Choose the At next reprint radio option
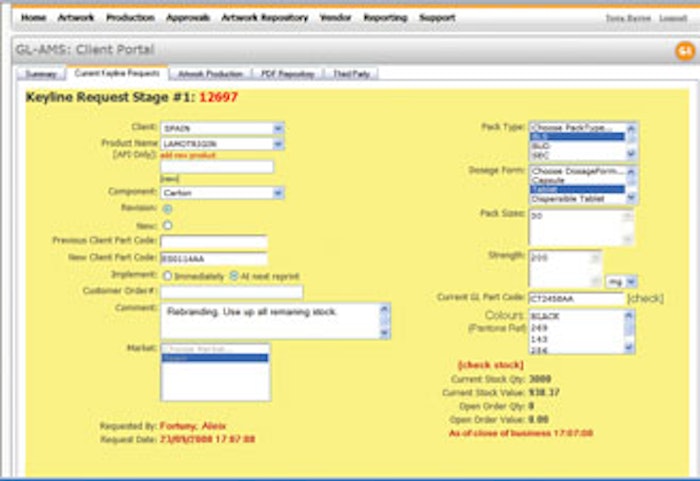This screenshot has height=481, width=700. click(234, 276)
